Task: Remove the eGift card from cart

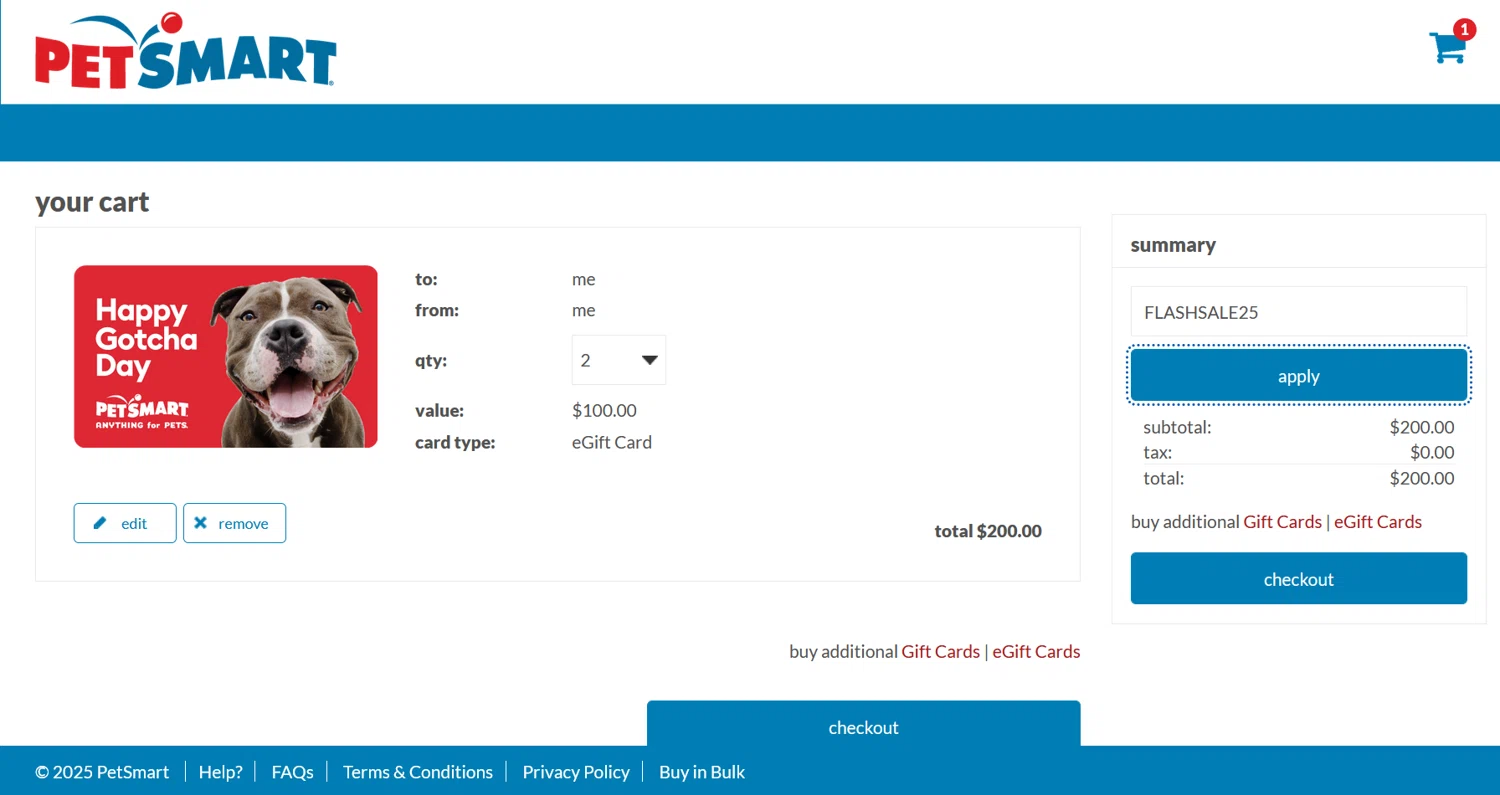Action: coord(234,523)
